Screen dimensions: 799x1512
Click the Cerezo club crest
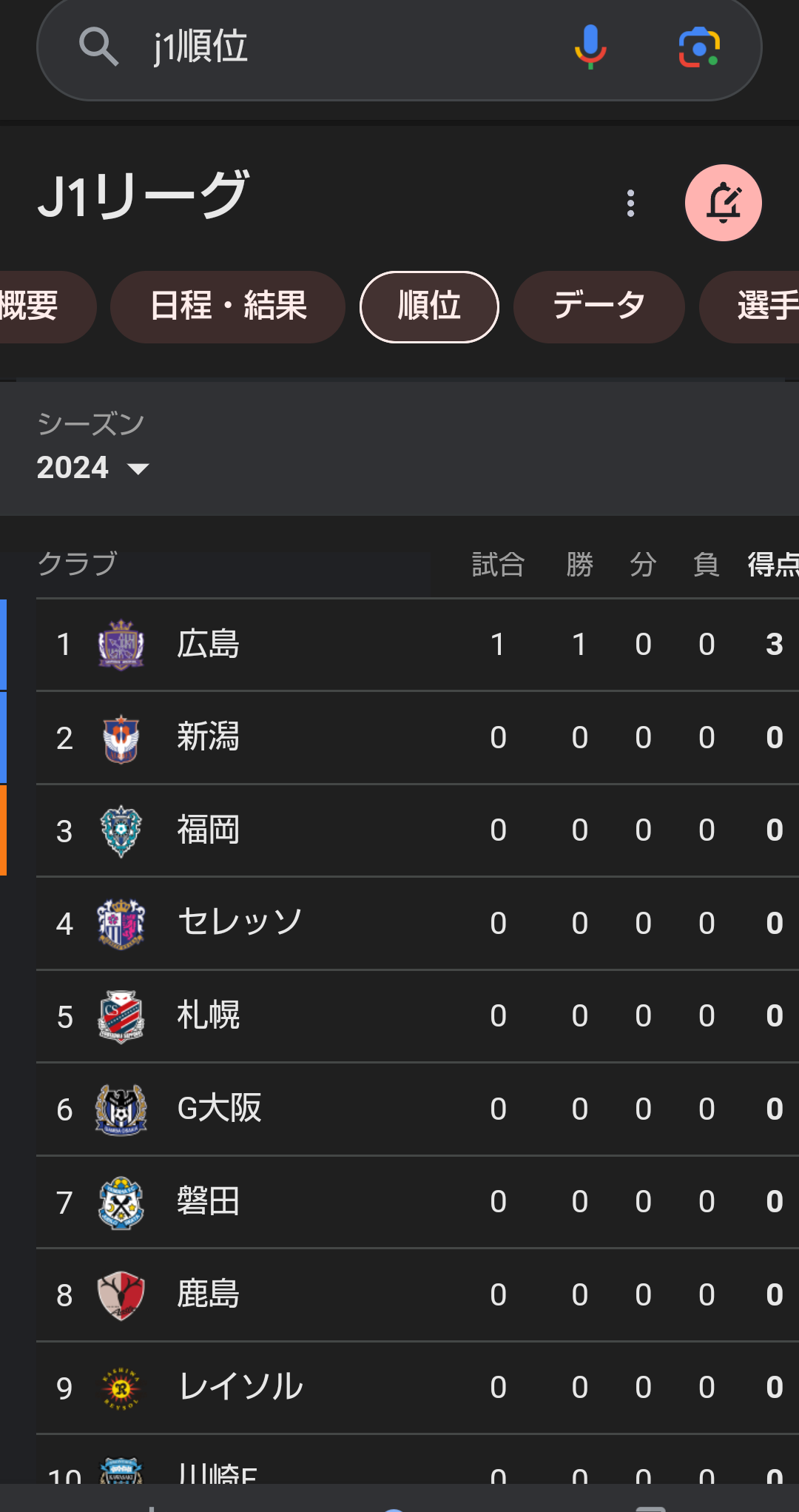[121, 924]
